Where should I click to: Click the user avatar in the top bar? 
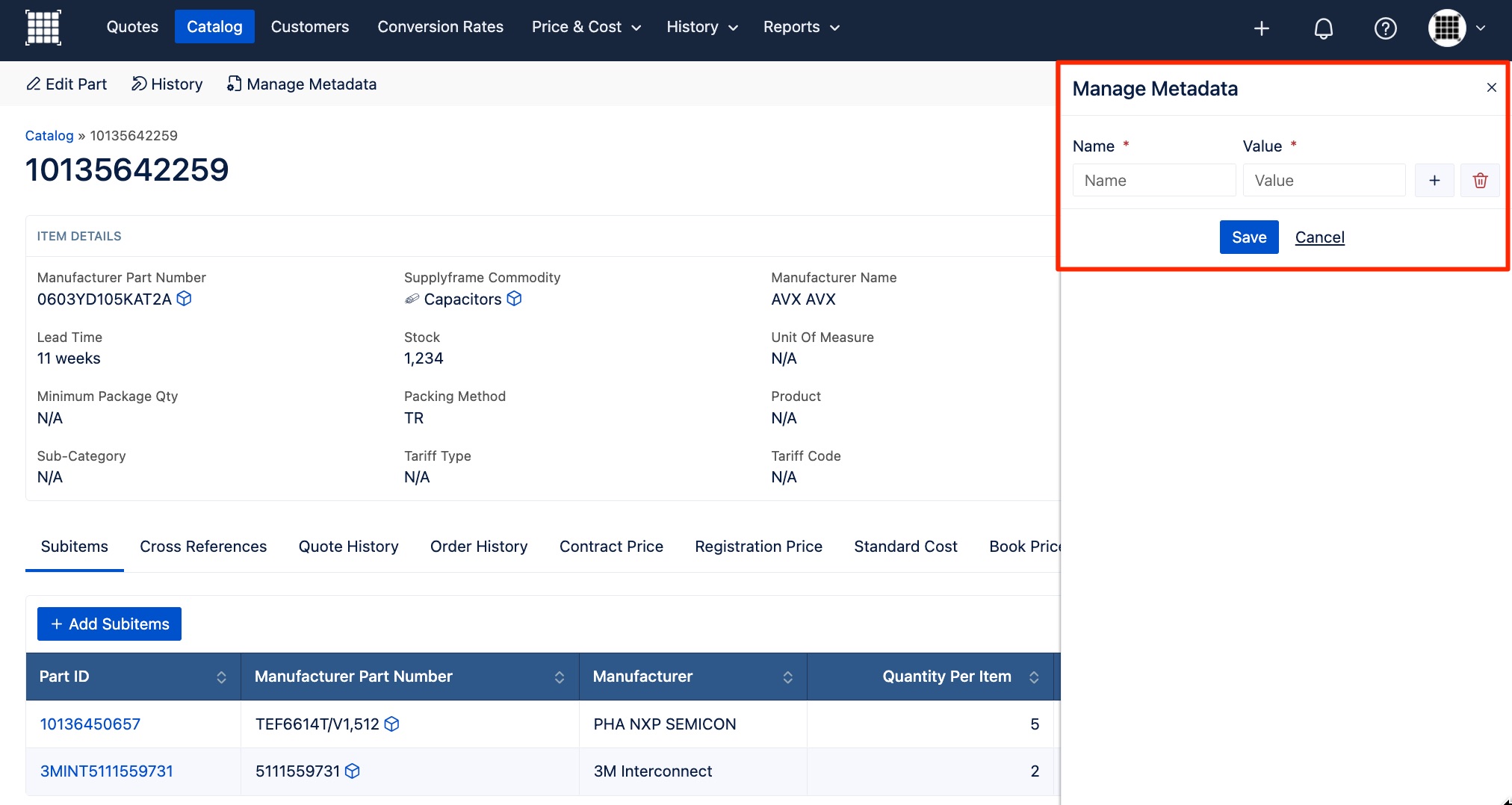coord(1447,28)
